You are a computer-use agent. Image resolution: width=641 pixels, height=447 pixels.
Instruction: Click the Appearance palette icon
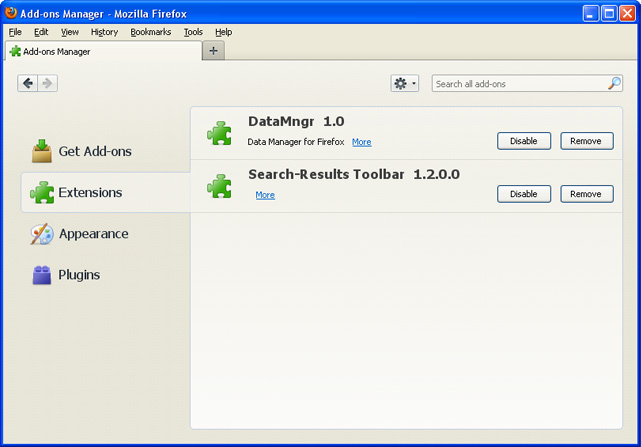[x=42, y=234]
